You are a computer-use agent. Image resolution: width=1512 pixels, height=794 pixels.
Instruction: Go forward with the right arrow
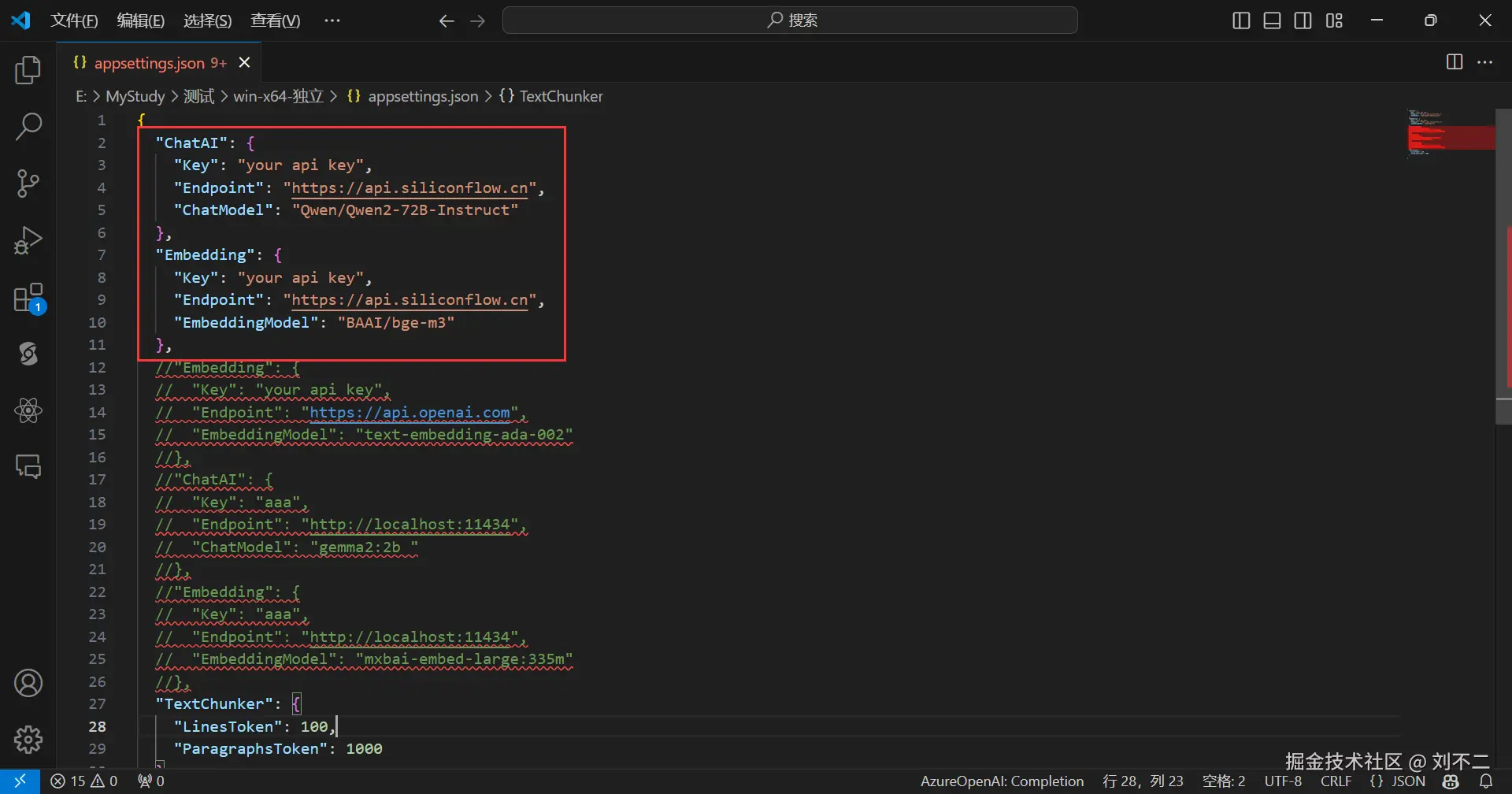(477, 21)
